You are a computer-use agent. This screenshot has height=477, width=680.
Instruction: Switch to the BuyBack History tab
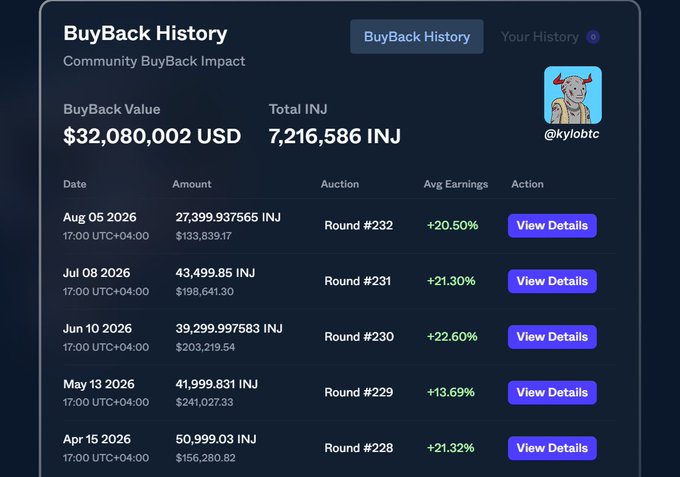pyautogui.click(x=417, y=37)
